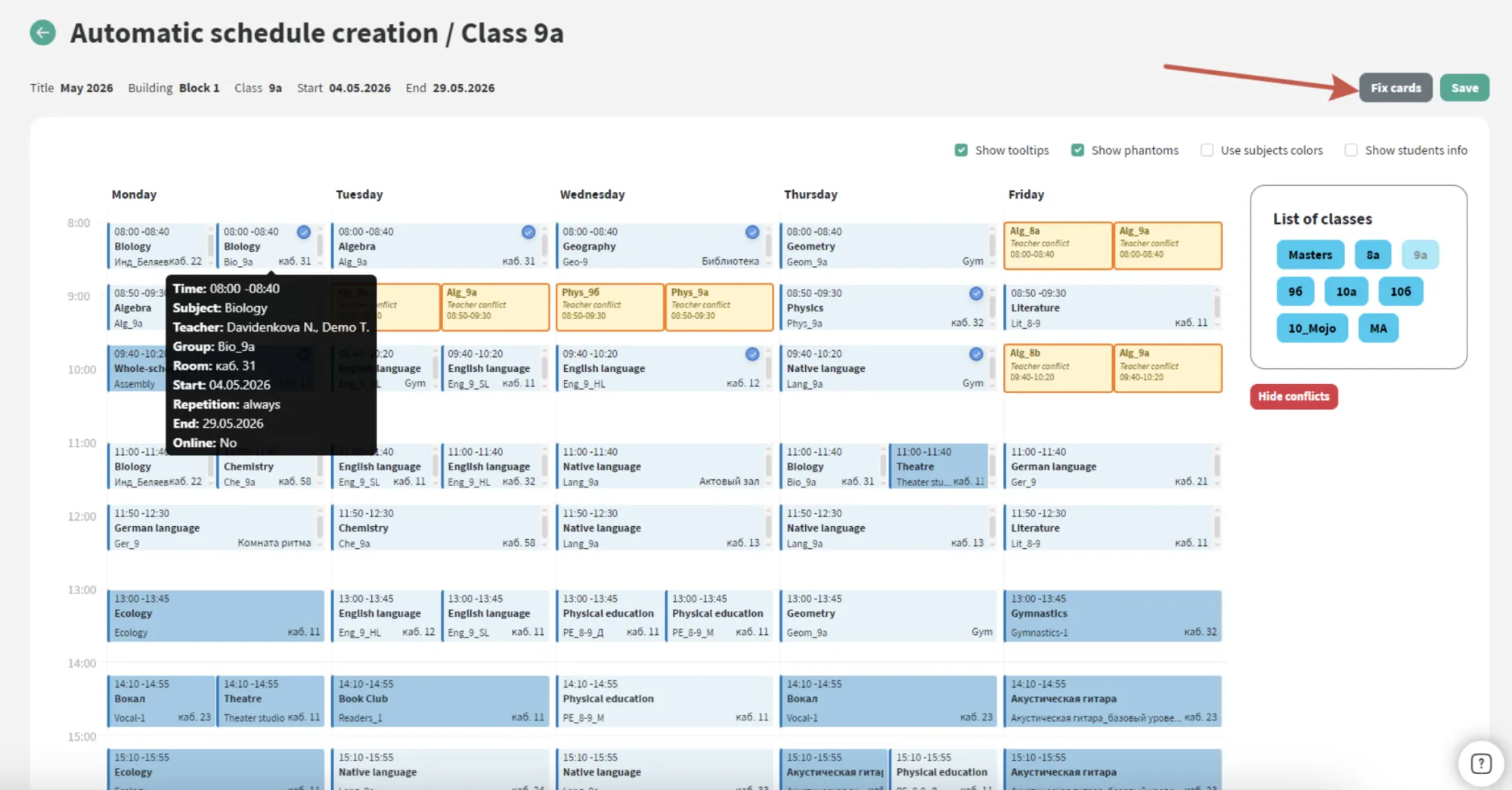Click pin icon on Thursday Physics card

click(977, 293)
